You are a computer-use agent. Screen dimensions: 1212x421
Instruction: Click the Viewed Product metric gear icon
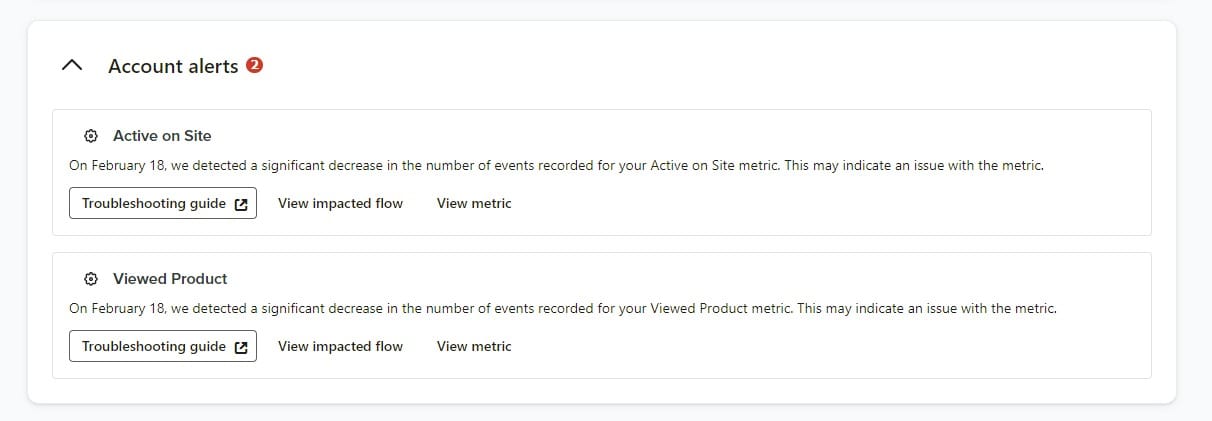pos(91,279)
